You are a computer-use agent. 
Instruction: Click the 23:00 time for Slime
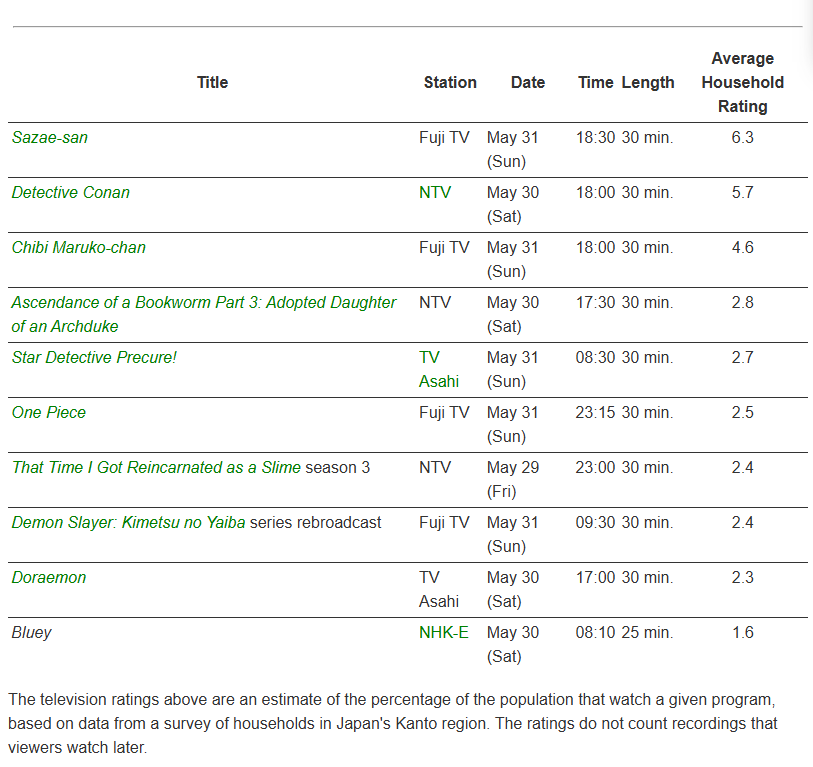[x=595, y=467]
